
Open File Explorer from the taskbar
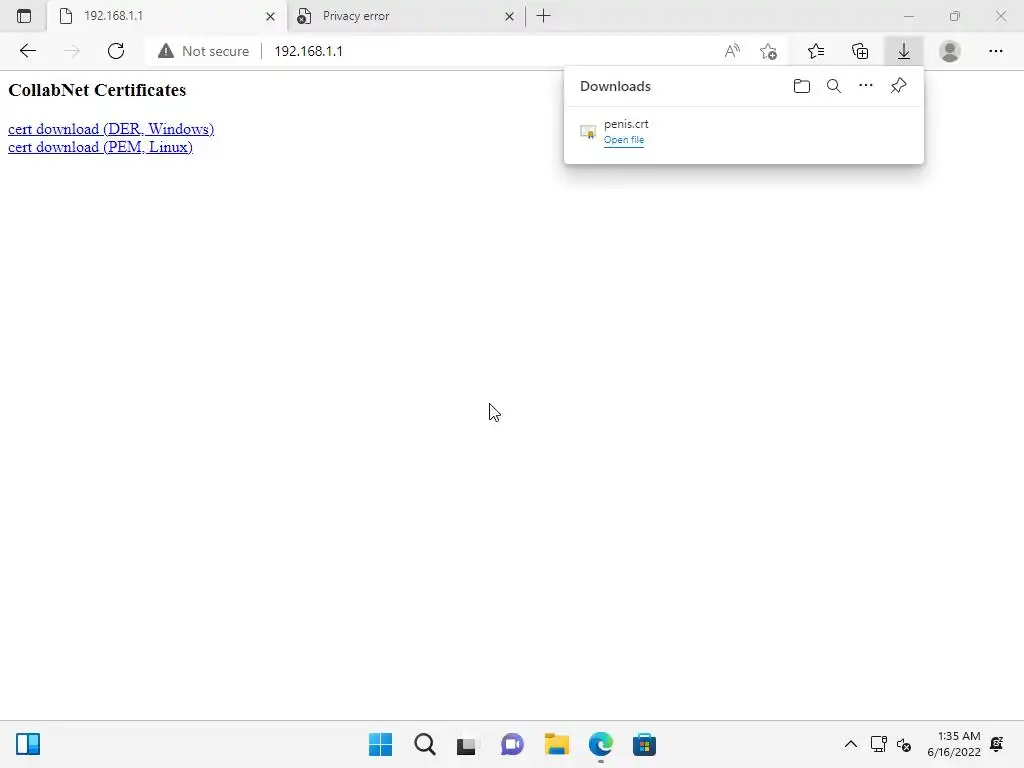pyautogui.click(x=556, y=744)
